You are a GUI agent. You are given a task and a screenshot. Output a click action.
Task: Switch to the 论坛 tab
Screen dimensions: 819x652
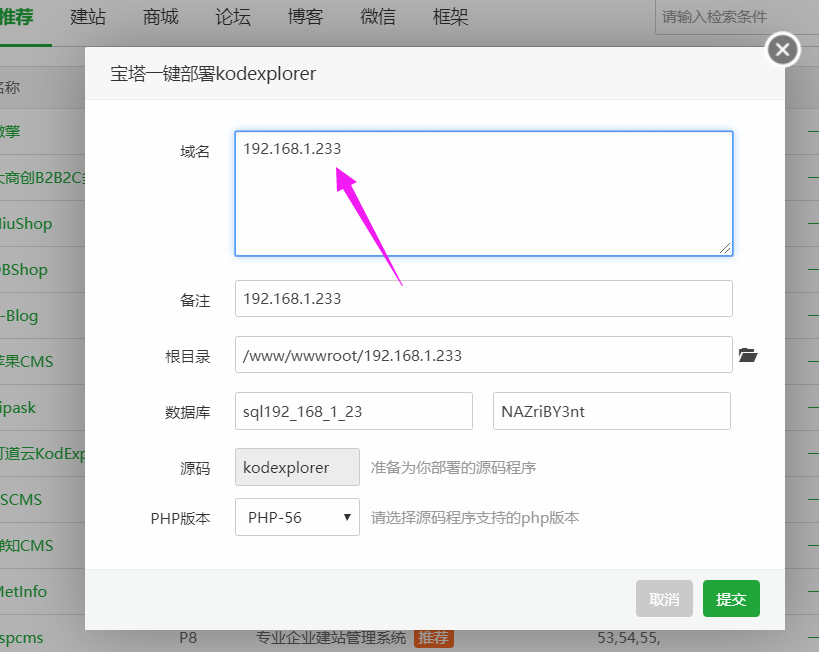click(233, 17)
